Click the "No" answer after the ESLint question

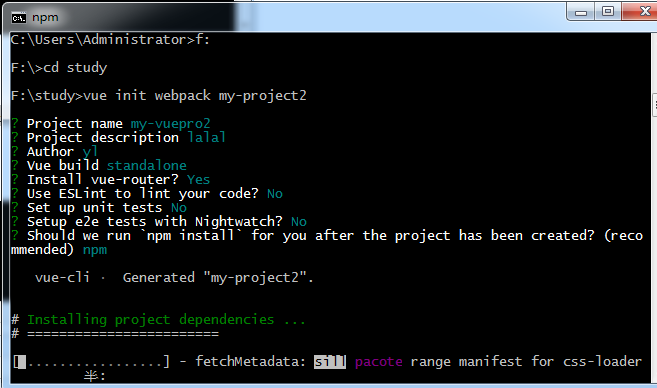tap(275, 194)
